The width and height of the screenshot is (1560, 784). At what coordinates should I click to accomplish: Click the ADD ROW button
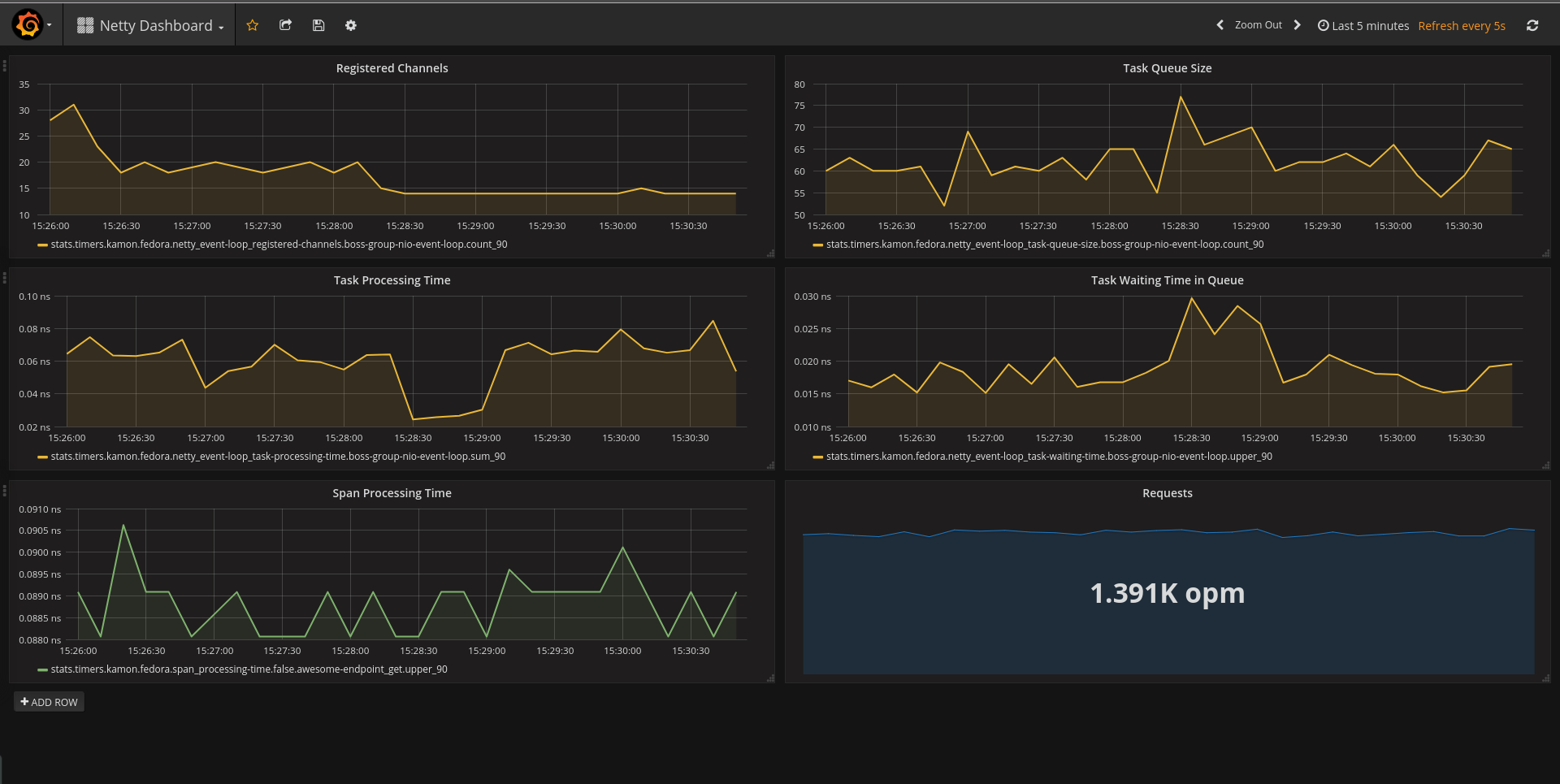tap(49, 702)
